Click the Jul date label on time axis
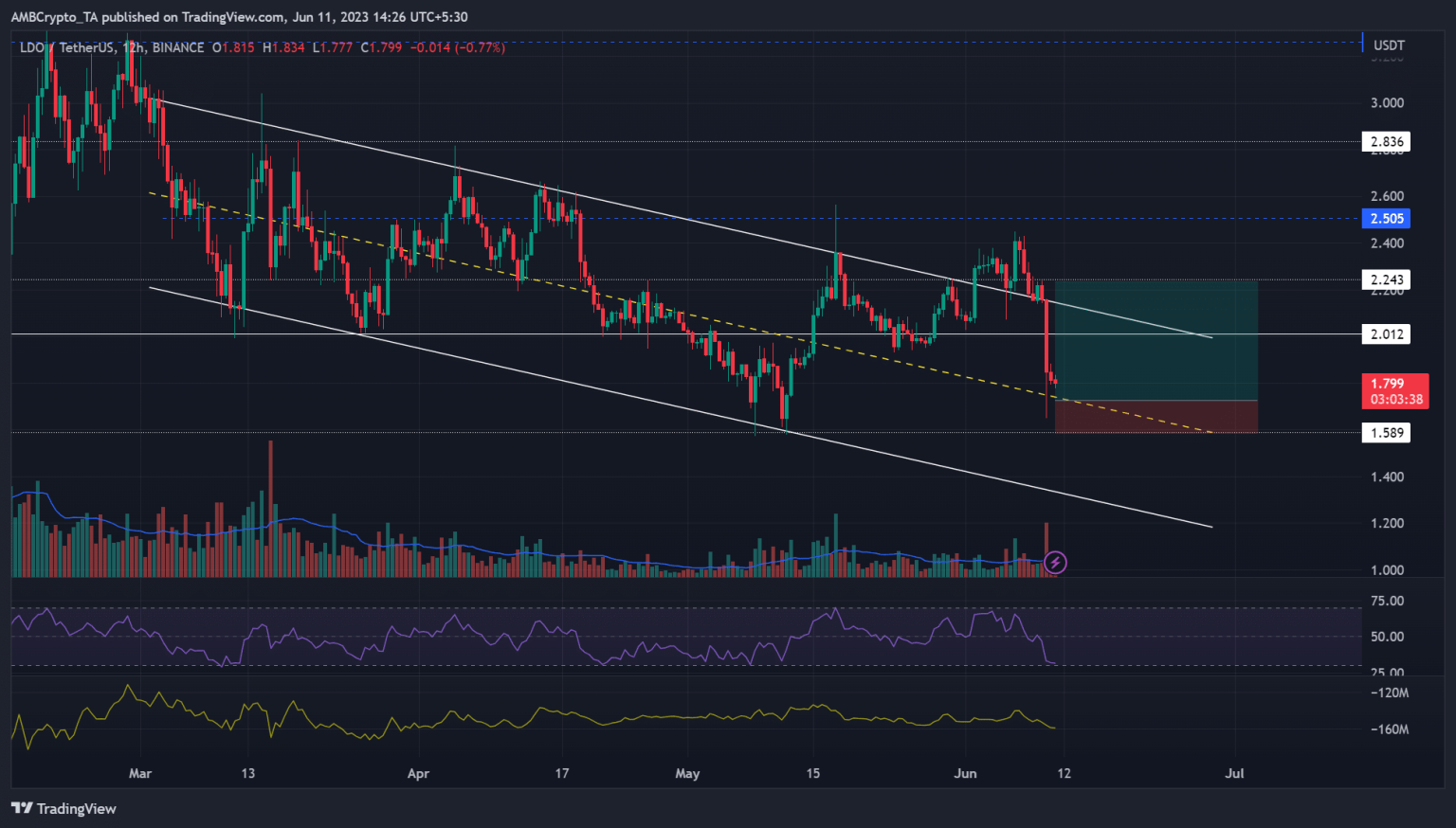 click(1234, 773)
